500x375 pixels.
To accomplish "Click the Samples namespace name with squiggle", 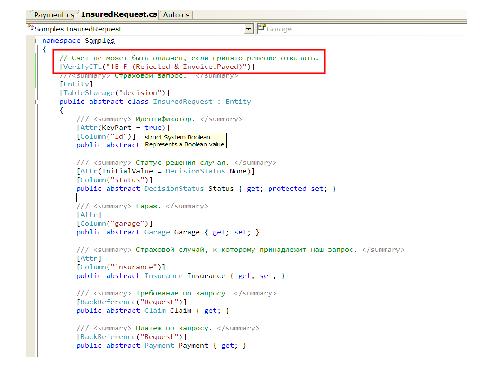I will coord(100,41).
